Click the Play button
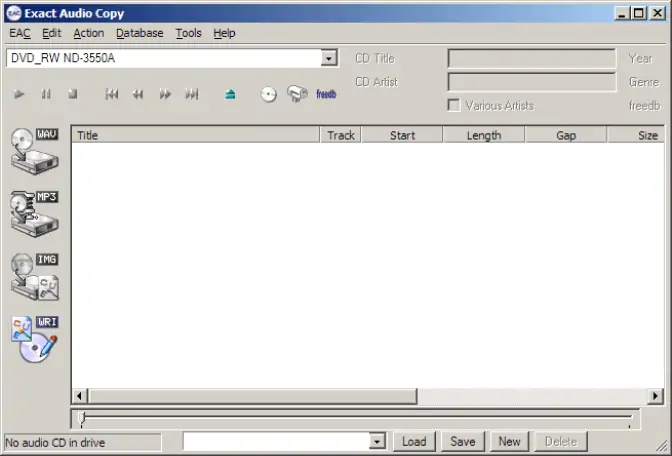Viewport: 672px width, 456px height. coord(19,94)
